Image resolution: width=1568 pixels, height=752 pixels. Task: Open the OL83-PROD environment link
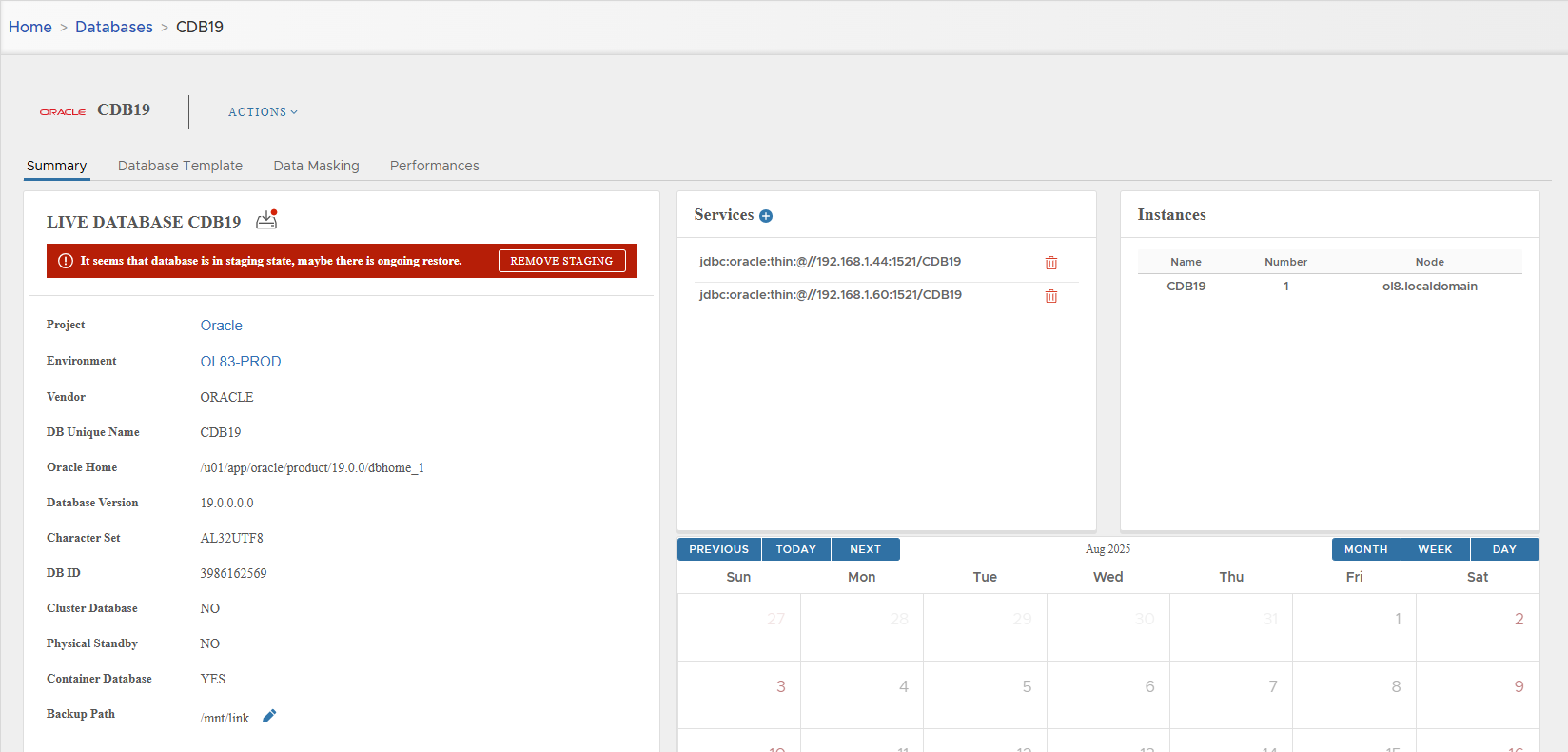(241, 362)
